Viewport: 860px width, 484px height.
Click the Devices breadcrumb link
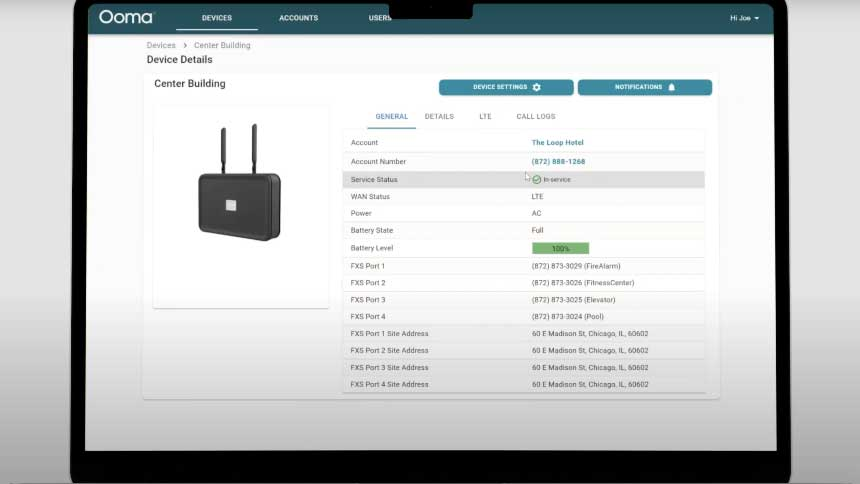tap(161, 45)
